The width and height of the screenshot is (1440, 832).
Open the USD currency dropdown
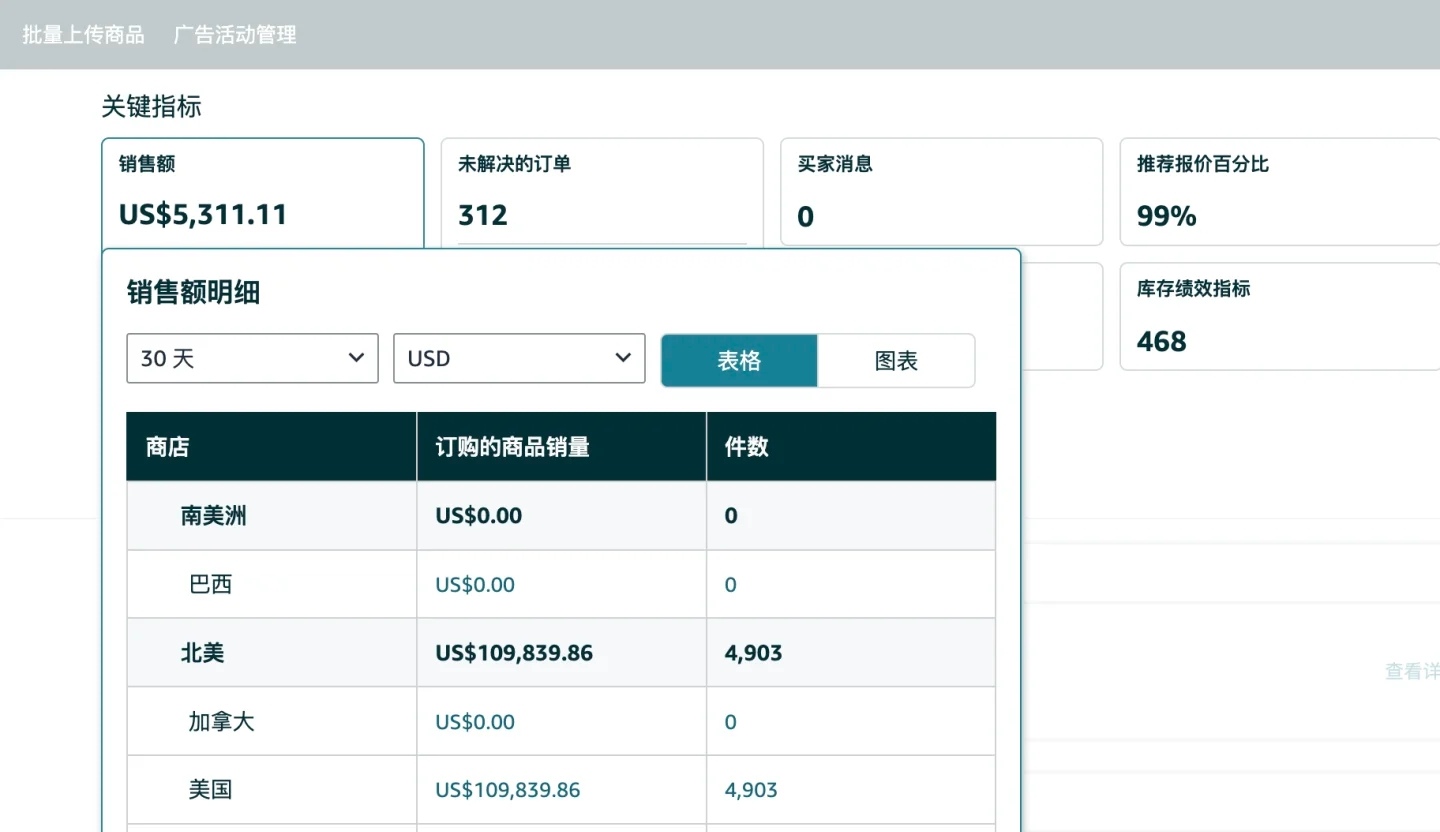[x=519, y=358]
